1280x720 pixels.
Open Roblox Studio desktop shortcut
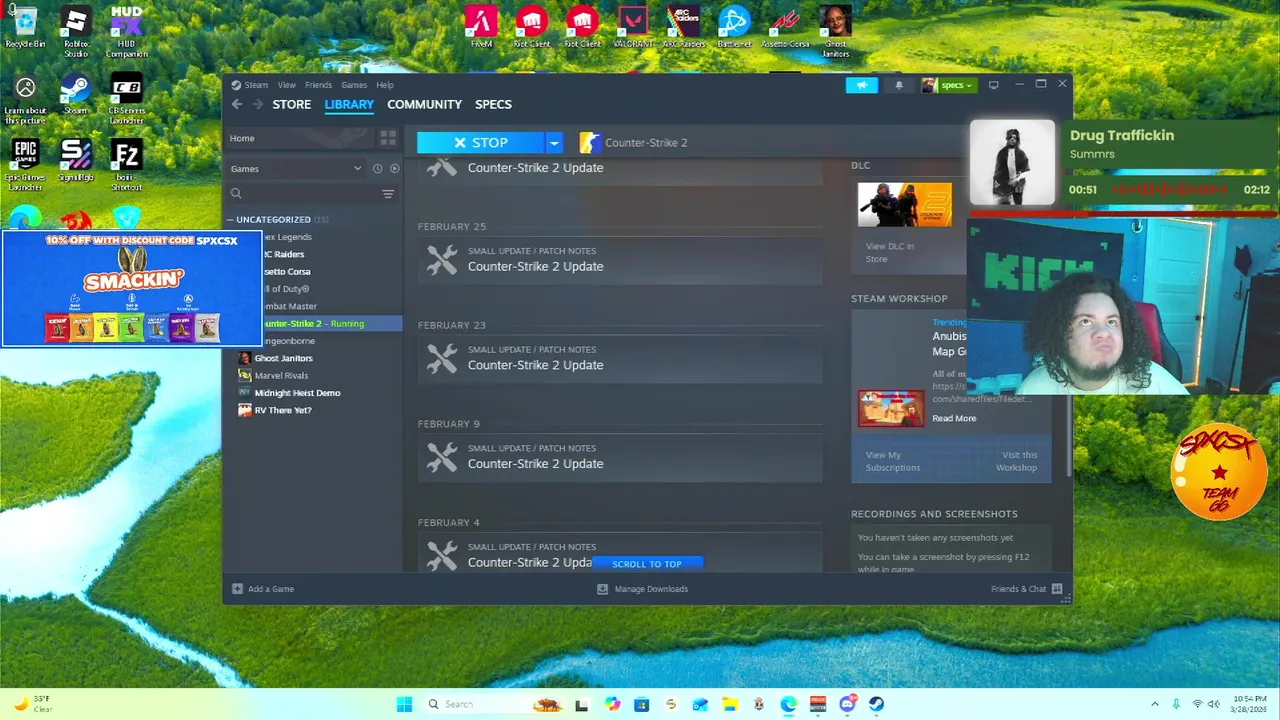[x=76, y=32]
